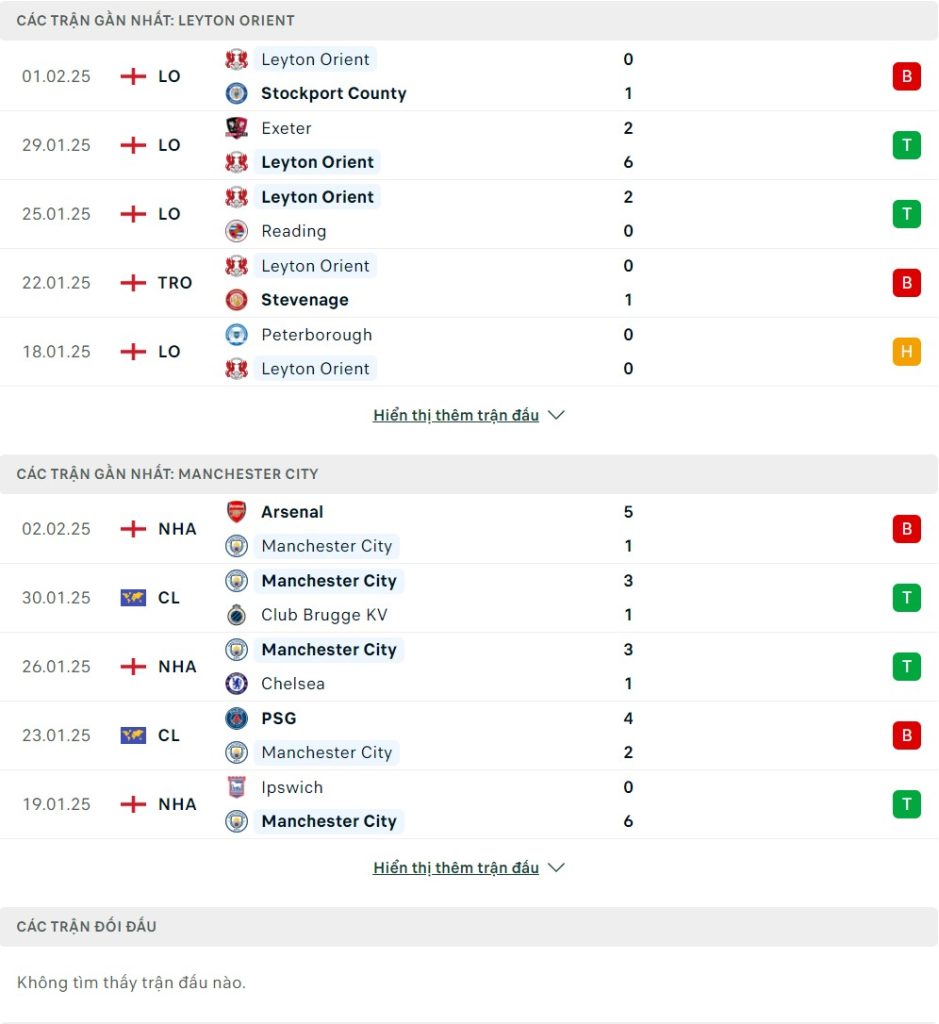Click the PSG club crest icon
Viewport: 939px width, 1024px height.
[x=236, y=718]
